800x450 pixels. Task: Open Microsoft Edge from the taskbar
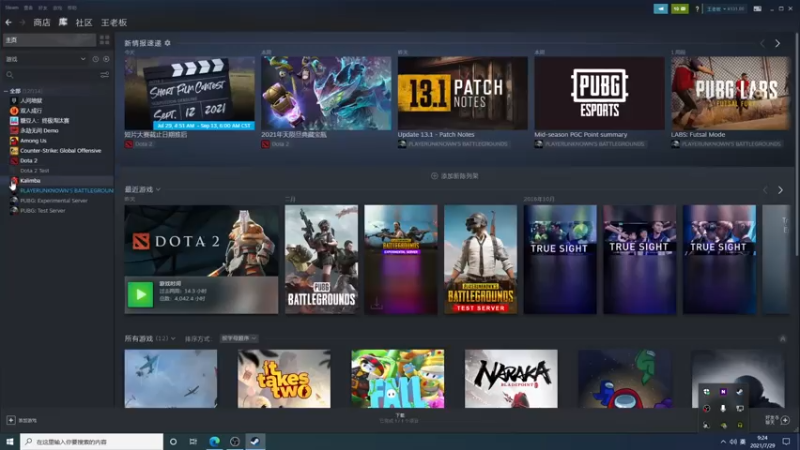click(214, 441)
